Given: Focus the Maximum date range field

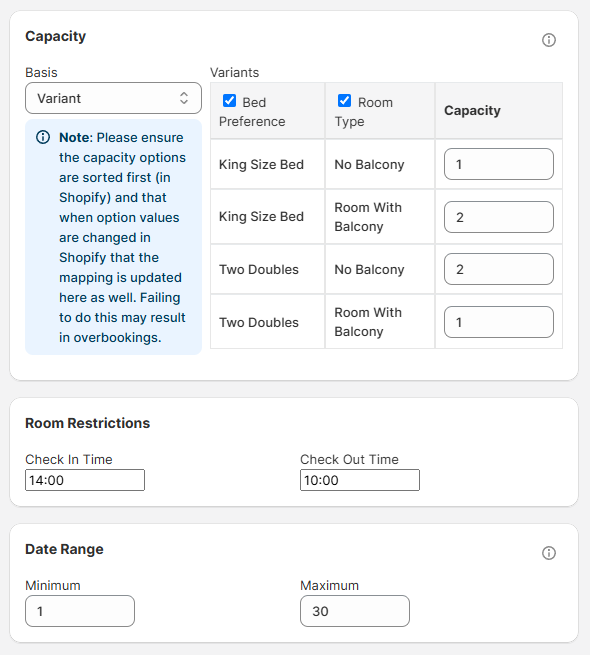Looking at the screenshot, I should point(355,611).
